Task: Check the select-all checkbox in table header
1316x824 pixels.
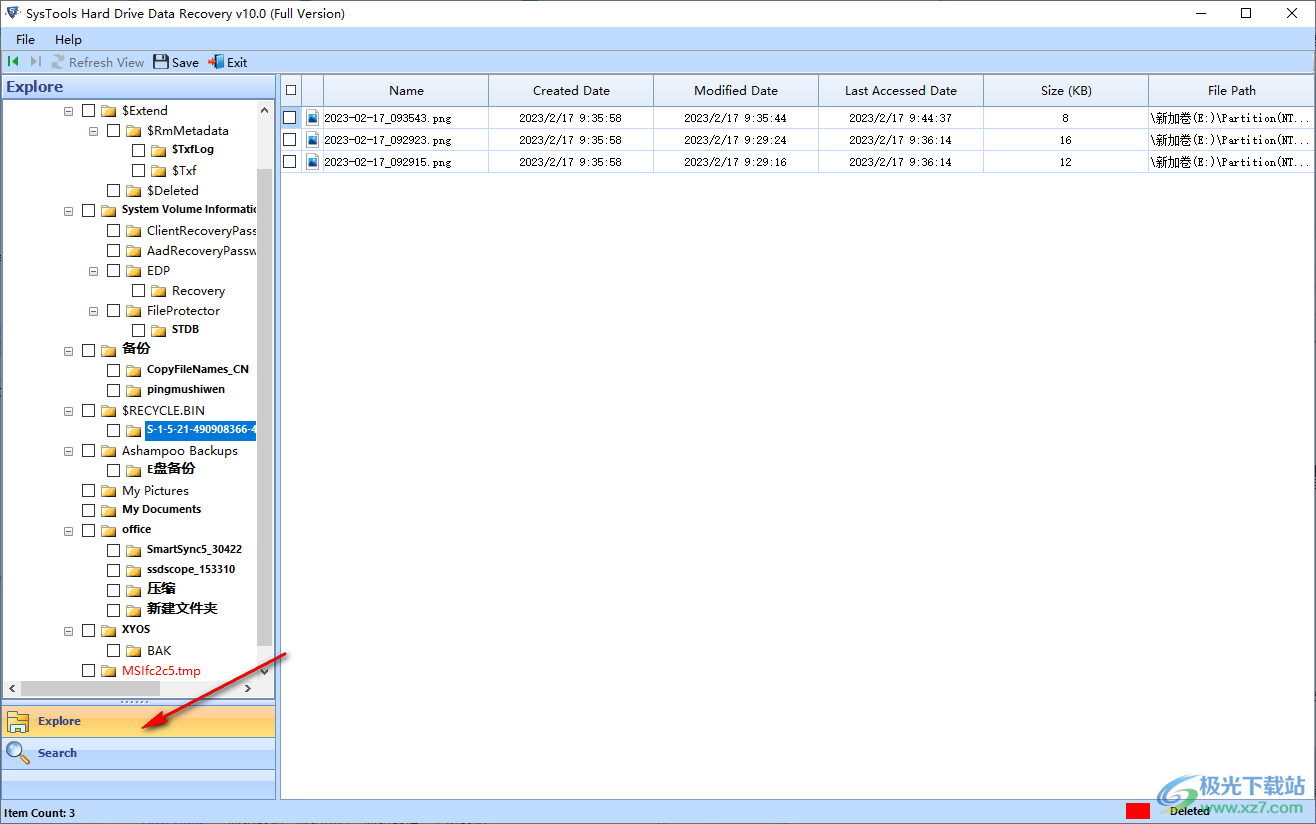Action: pyautogui.click(x=291, y=90)
